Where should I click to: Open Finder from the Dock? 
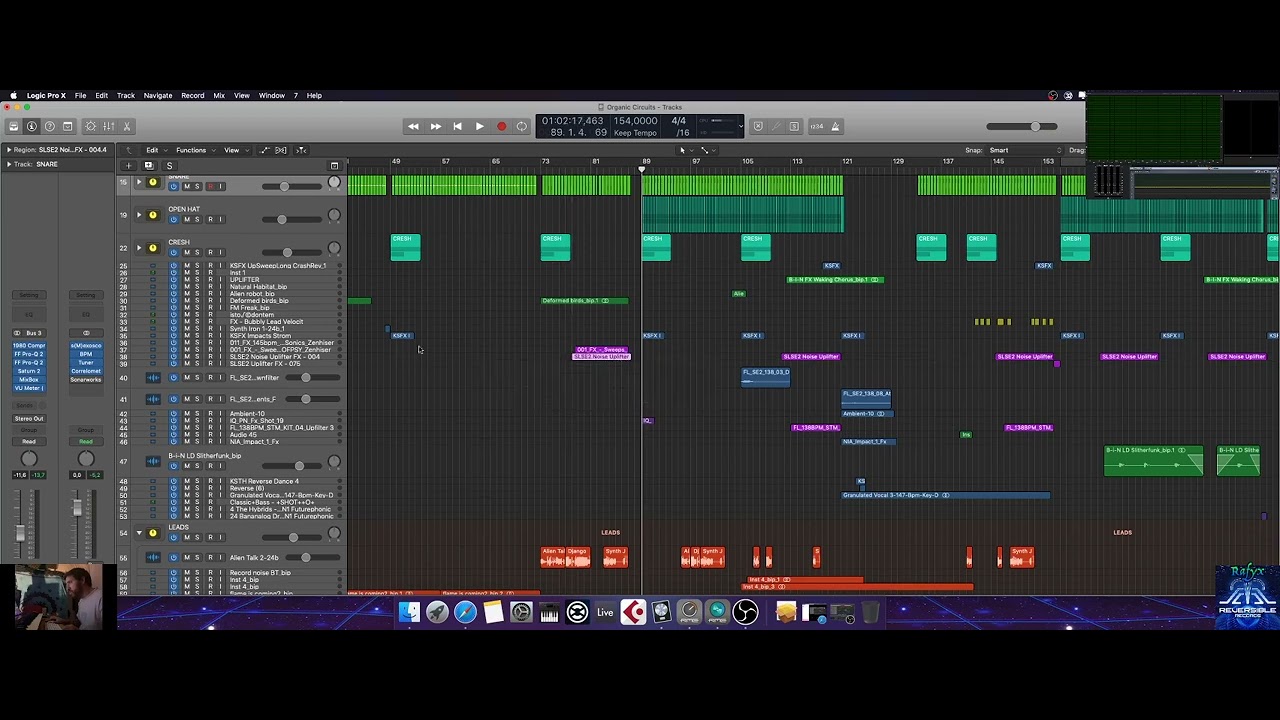[409, 612]
